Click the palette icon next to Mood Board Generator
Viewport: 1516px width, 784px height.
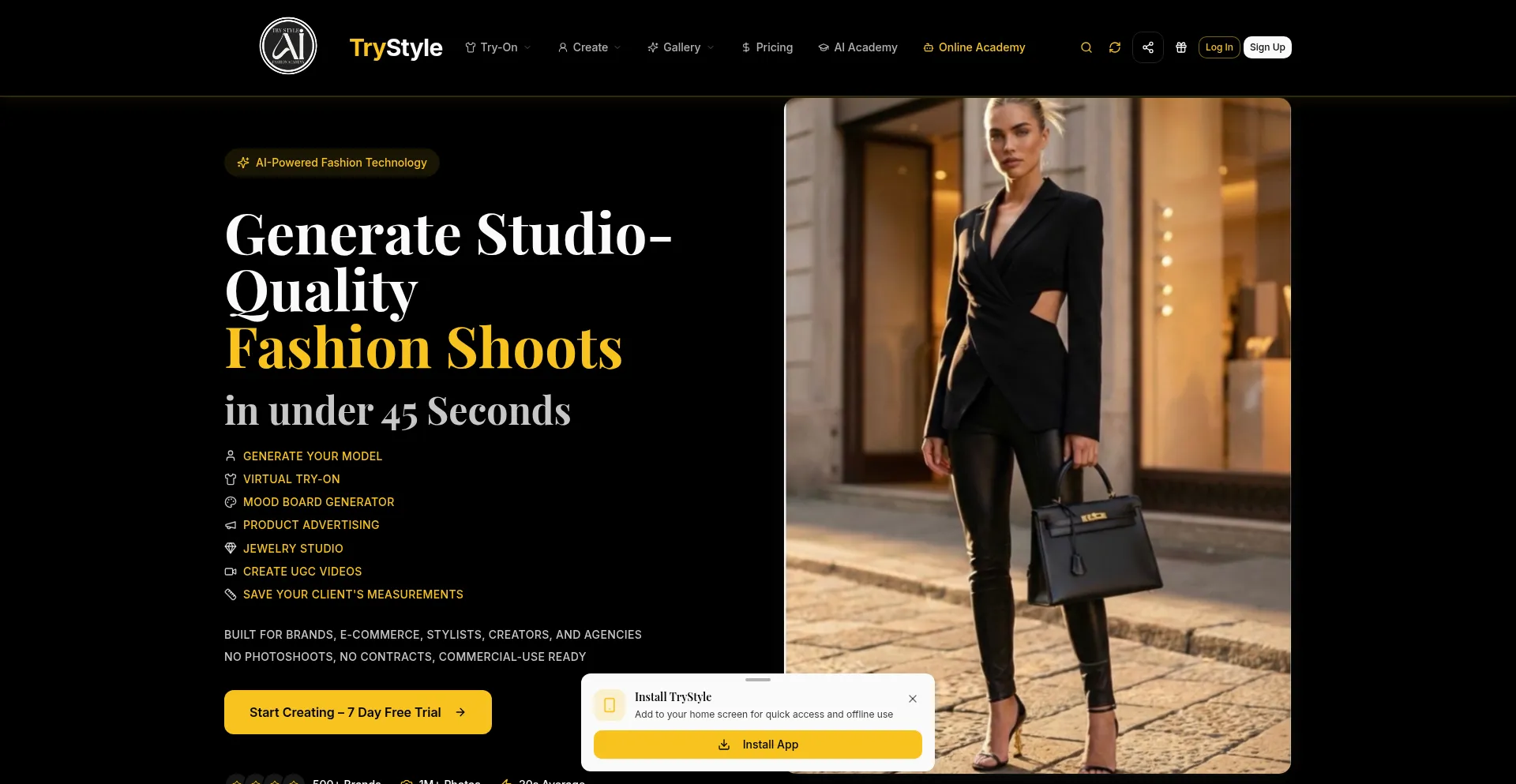pos(231,502)
